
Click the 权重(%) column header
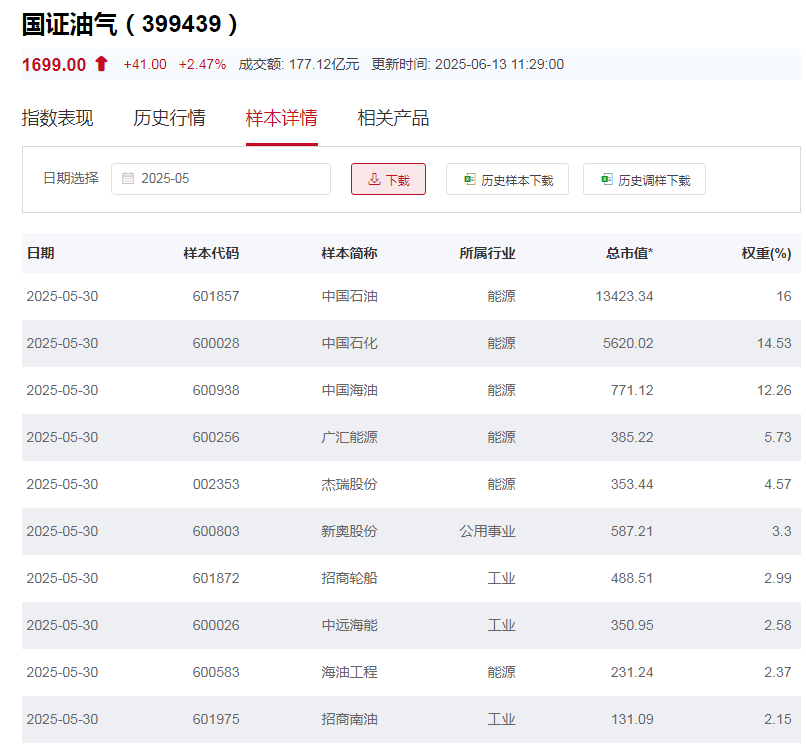(766, 253)
